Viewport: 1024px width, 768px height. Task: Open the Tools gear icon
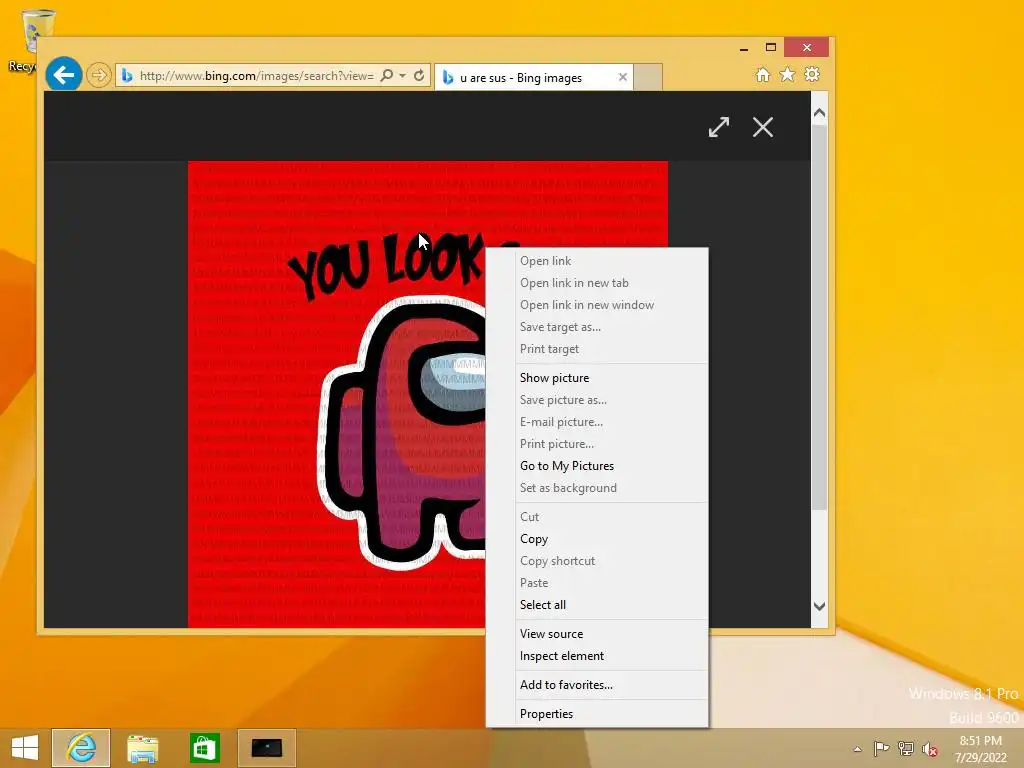(x=812, y=74)
